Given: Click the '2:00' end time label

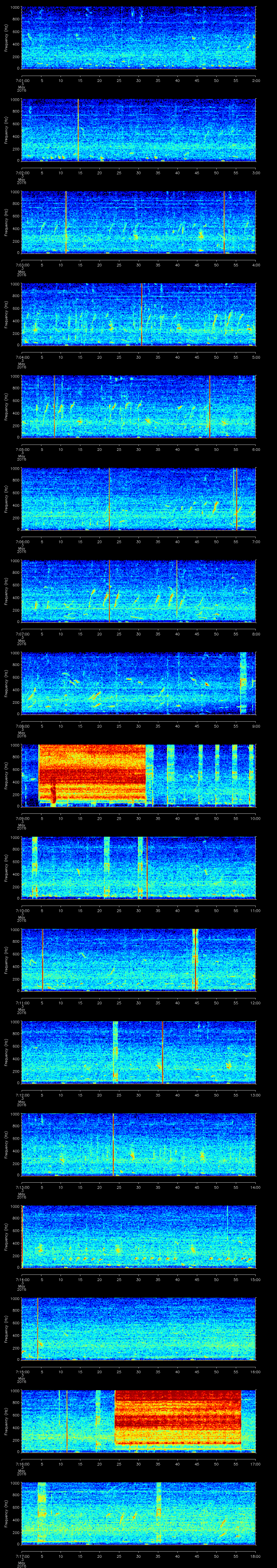Looking at the screenshot, I should pos(256,80).
